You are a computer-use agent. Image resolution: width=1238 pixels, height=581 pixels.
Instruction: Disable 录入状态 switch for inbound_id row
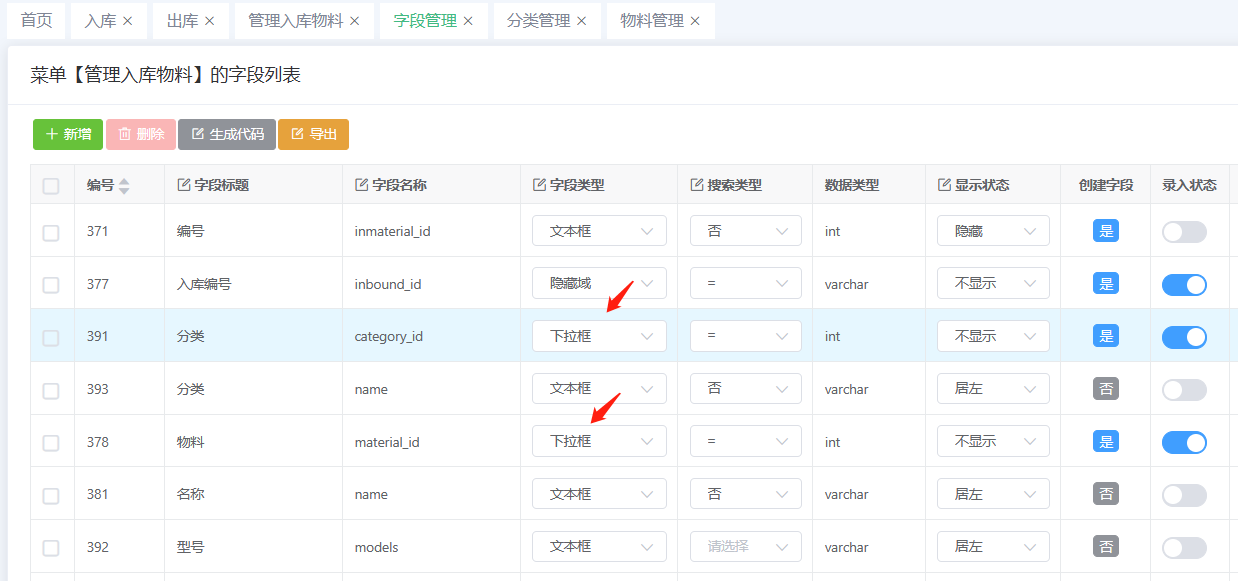[x=1184, y=285]
